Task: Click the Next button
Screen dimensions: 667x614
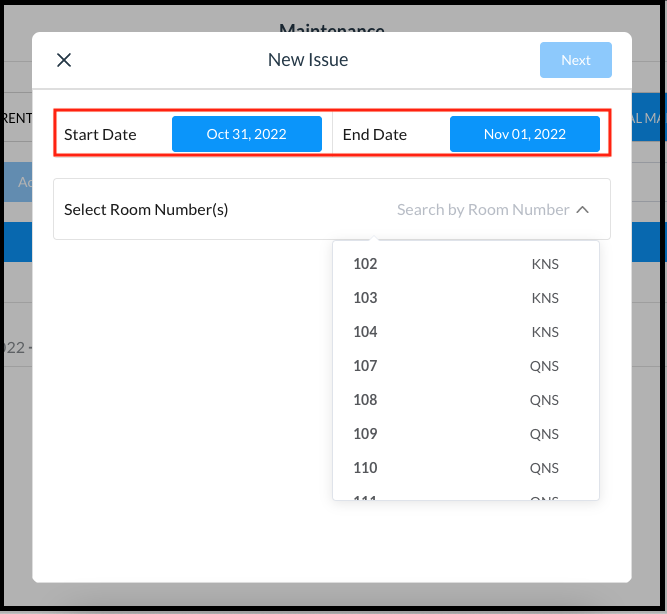Action: (575, 60)
